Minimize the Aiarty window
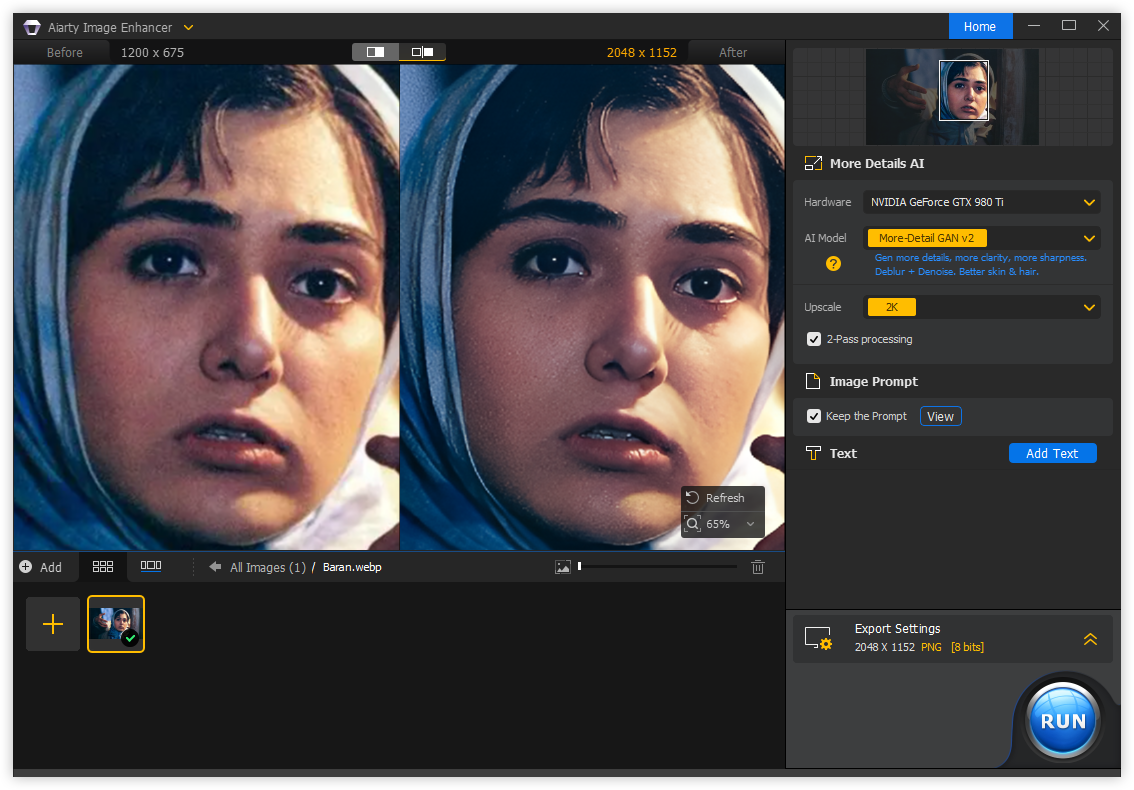This screenshot has width=1134, height=790. click(1034, 26)
